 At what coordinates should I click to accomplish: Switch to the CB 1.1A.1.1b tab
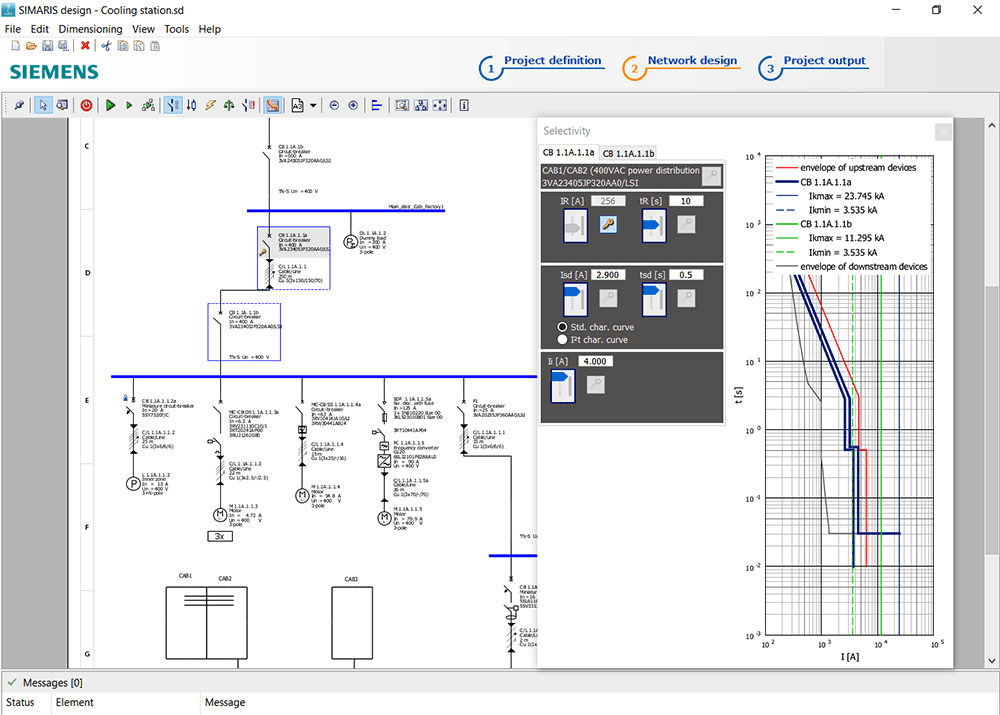click(x=628, y=153)
